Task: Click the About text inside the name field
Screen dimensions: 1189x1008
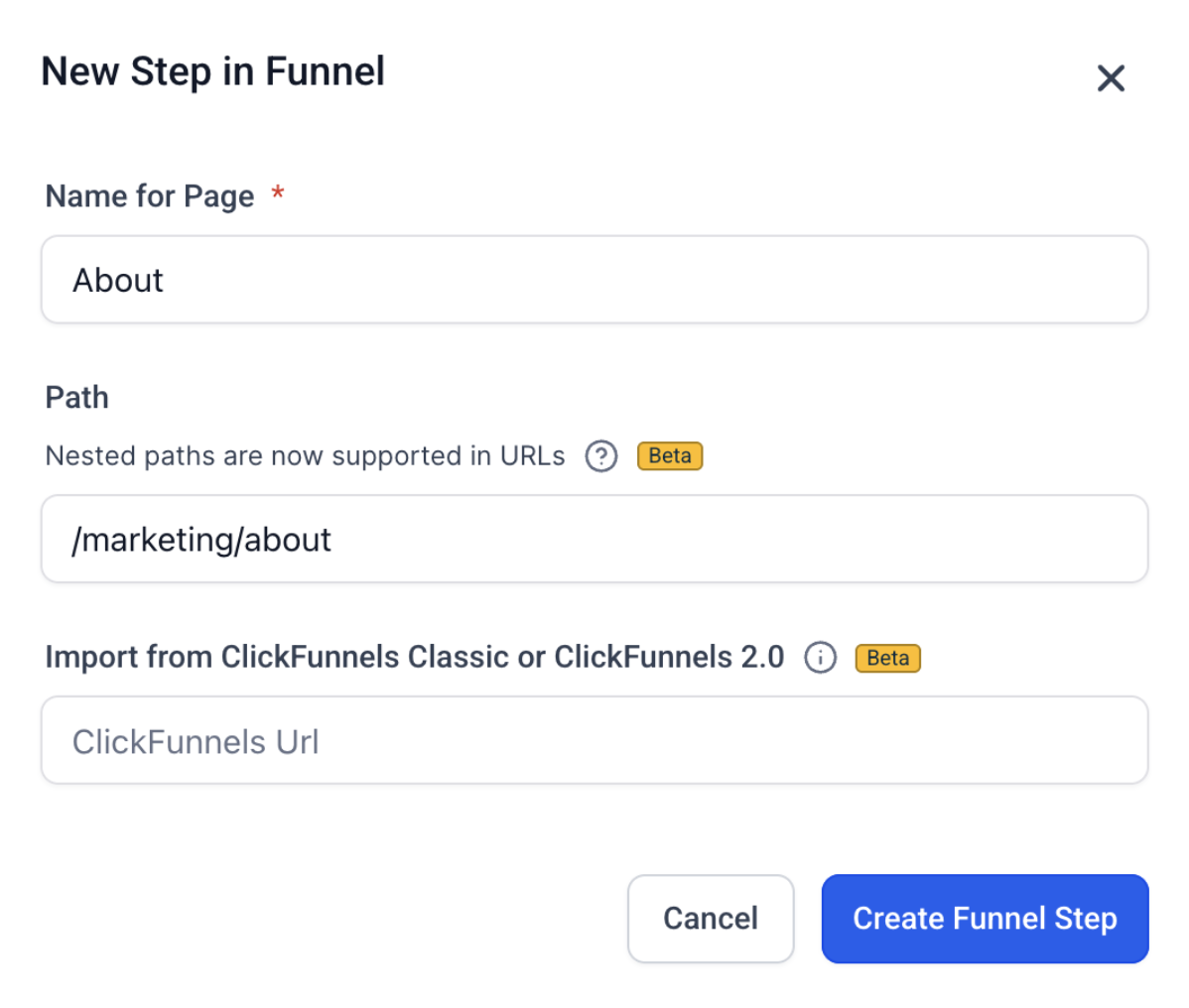Action: click(117, 280)
